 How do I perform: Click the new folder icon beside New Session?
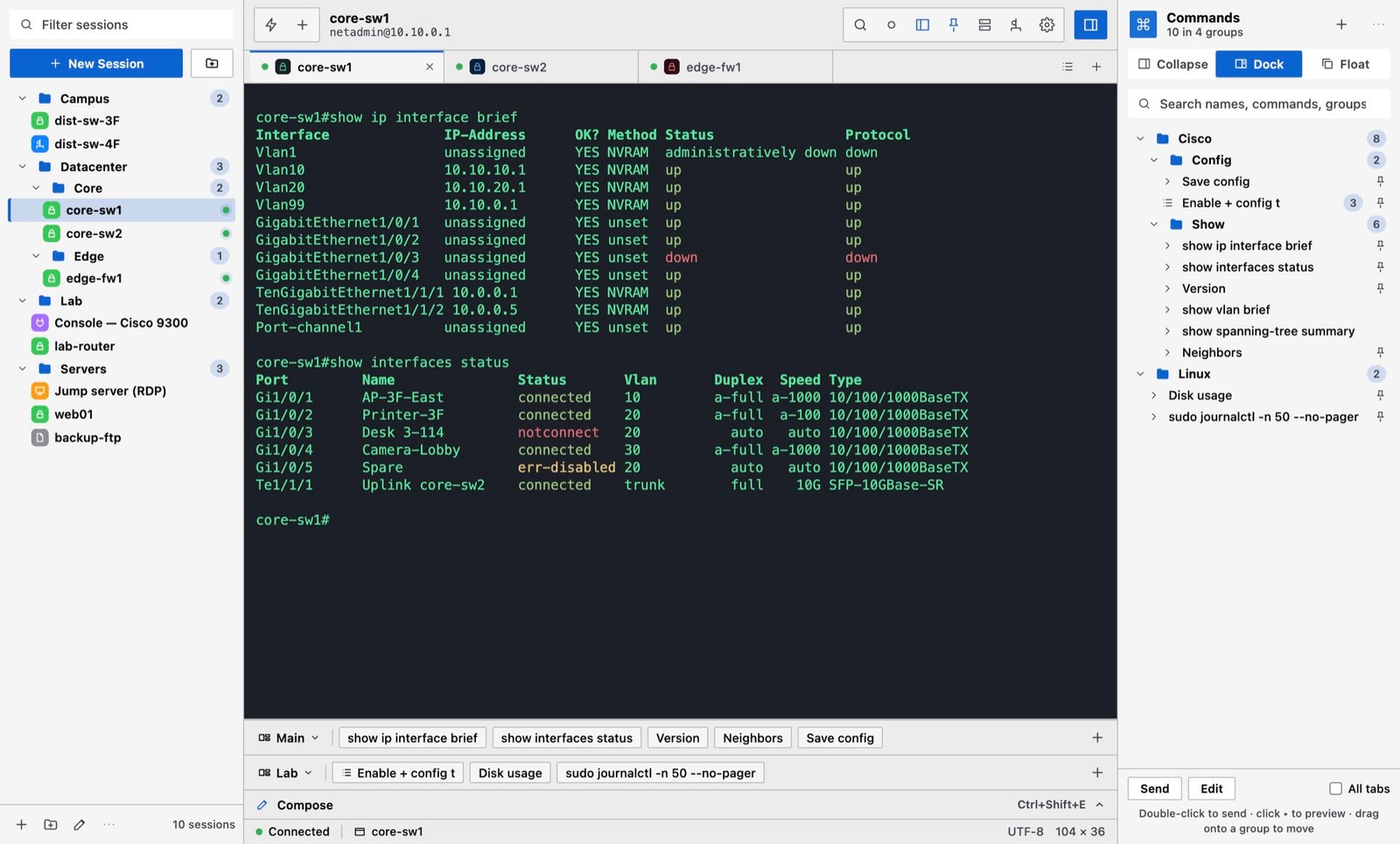coord(212,63)
